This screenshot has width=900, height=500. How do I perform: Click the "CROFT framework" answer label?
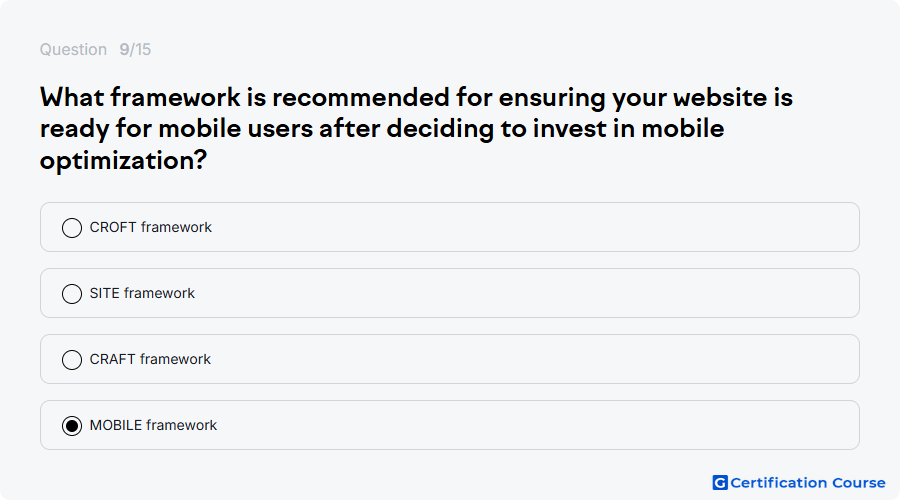(150, 227)
